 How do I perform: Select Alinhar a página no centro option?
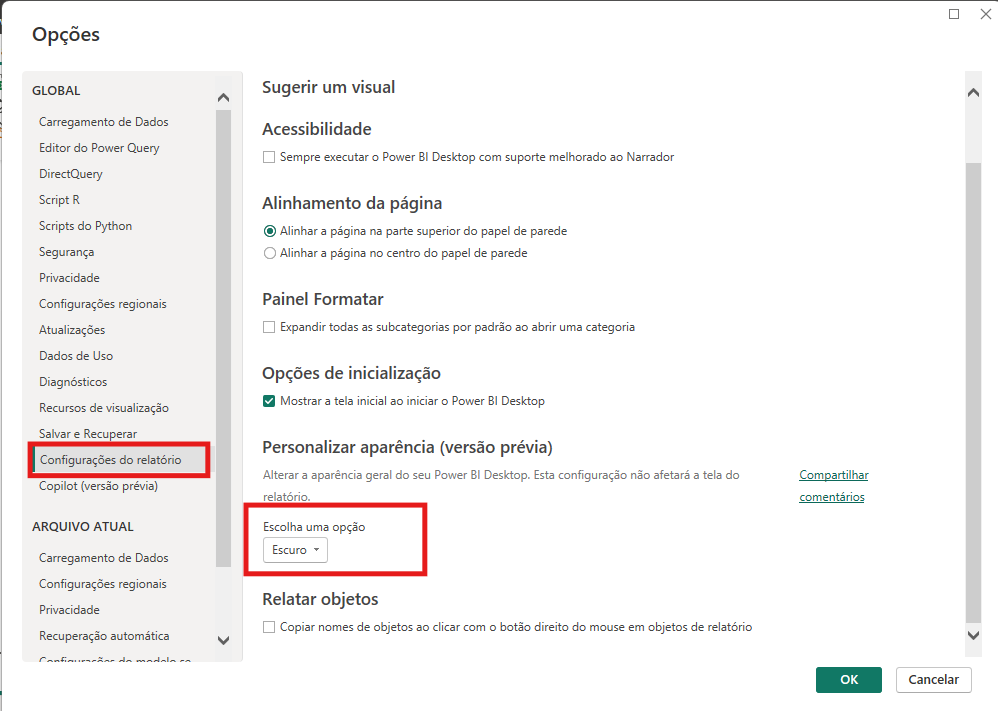coord(270,251)
